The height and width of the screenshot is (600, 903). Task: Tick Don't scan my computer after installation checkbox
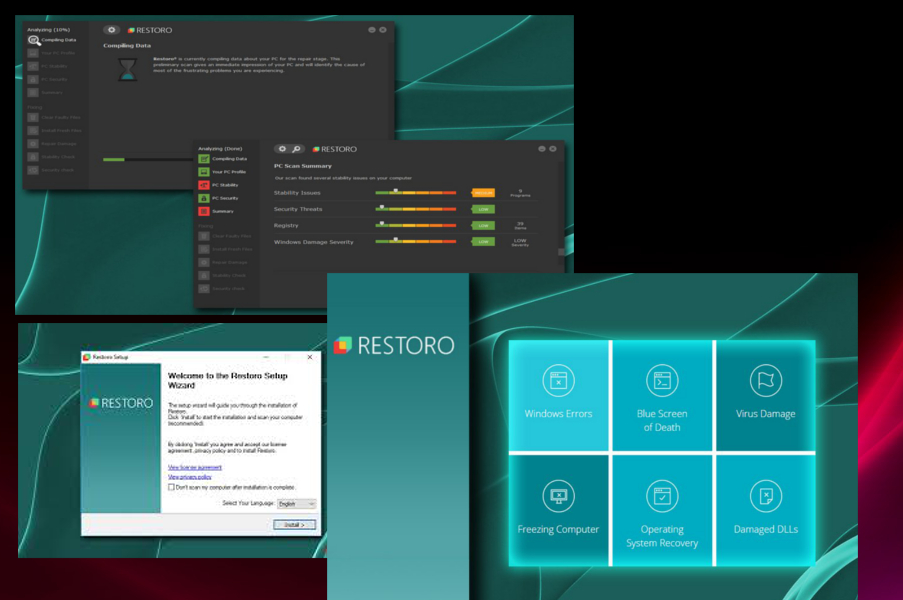pos(171,487)
